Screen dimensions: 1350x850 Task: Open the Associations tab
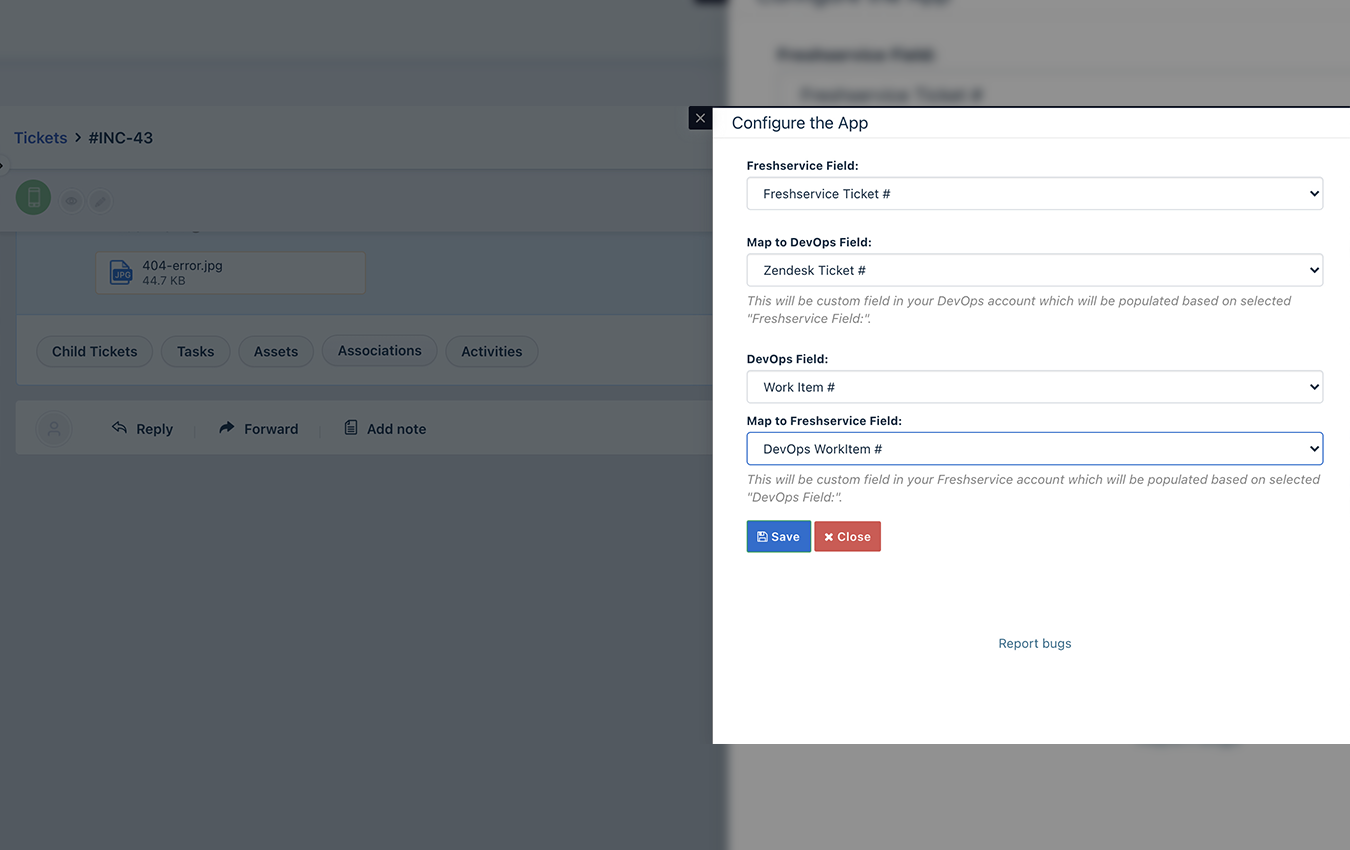[379, 351]
